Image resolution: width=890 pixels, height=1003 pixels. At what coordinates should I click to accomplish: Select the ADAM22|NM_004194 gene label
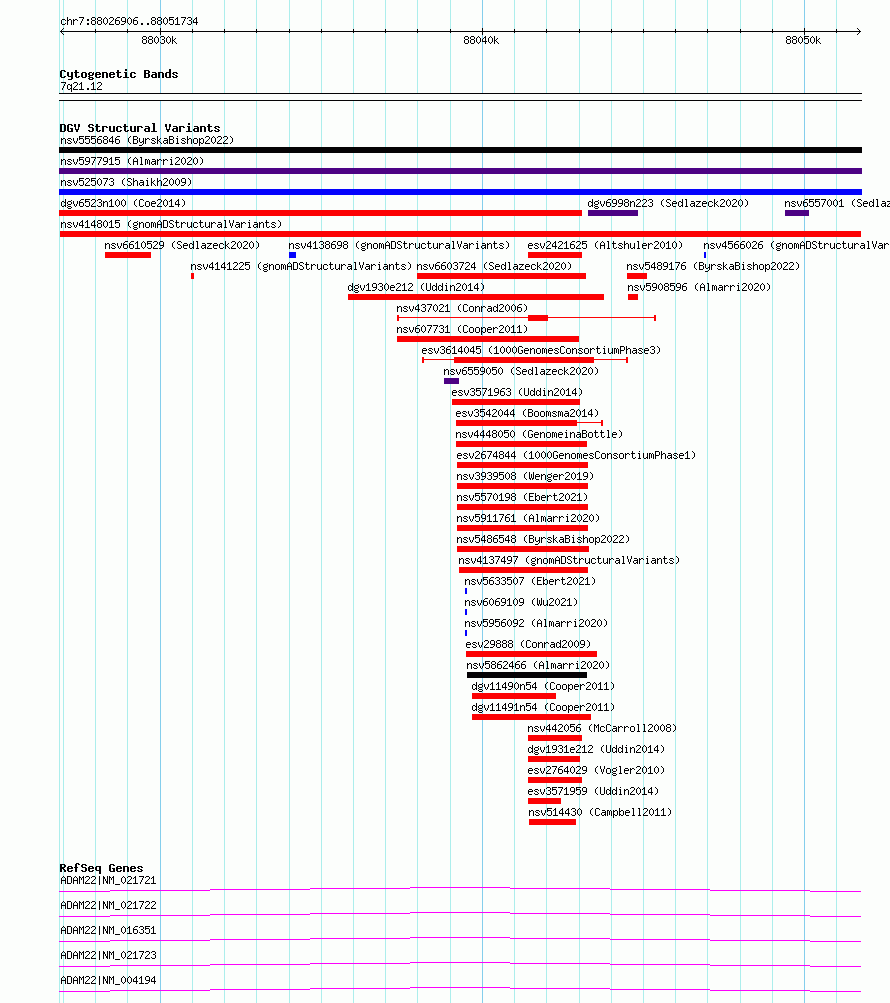click(x=108, y=981)
